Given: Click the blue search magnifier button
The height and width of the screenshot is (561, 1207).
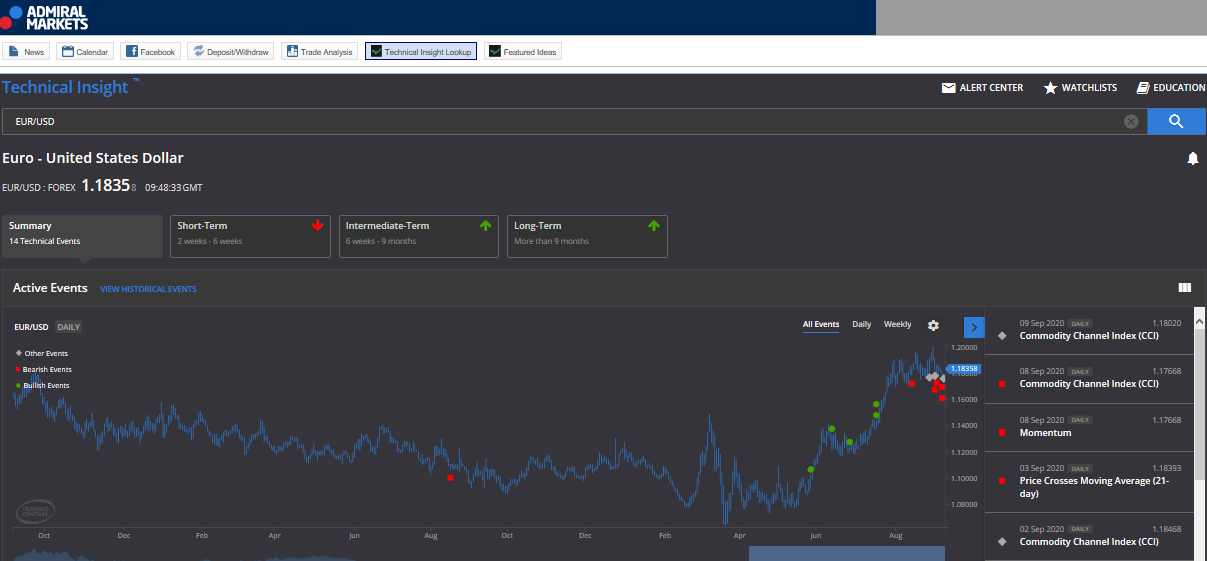Looking at the screenshot, I should click(1176, 121).
